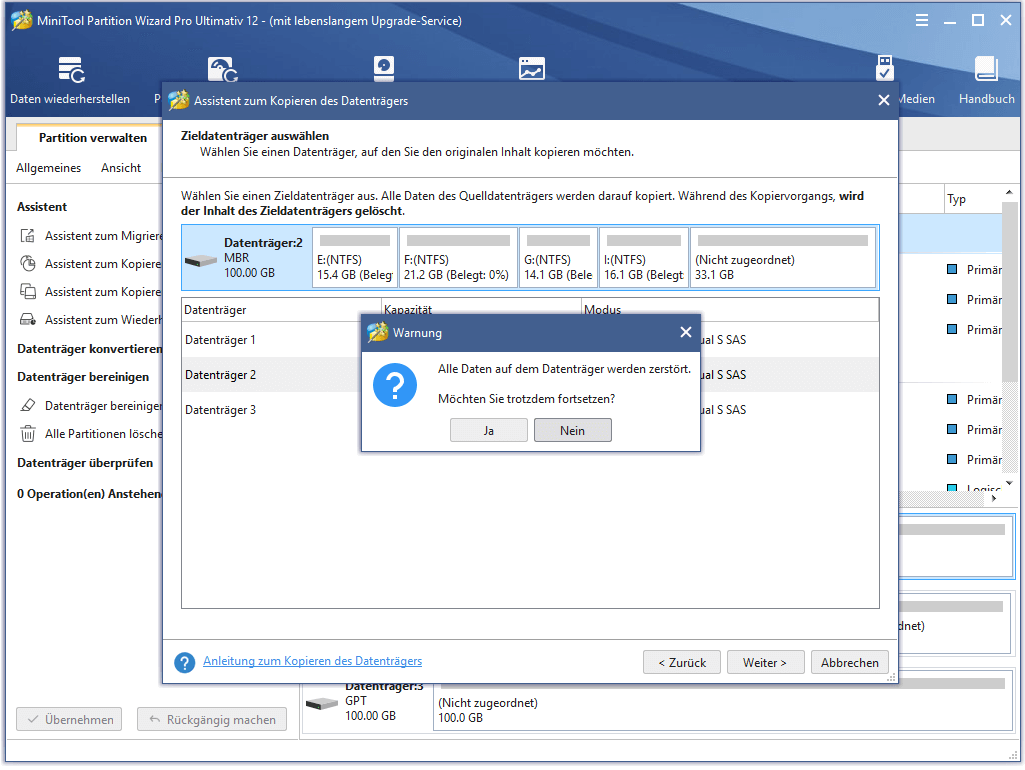
Task: Click the Weiter button
Action: (765, 663)
